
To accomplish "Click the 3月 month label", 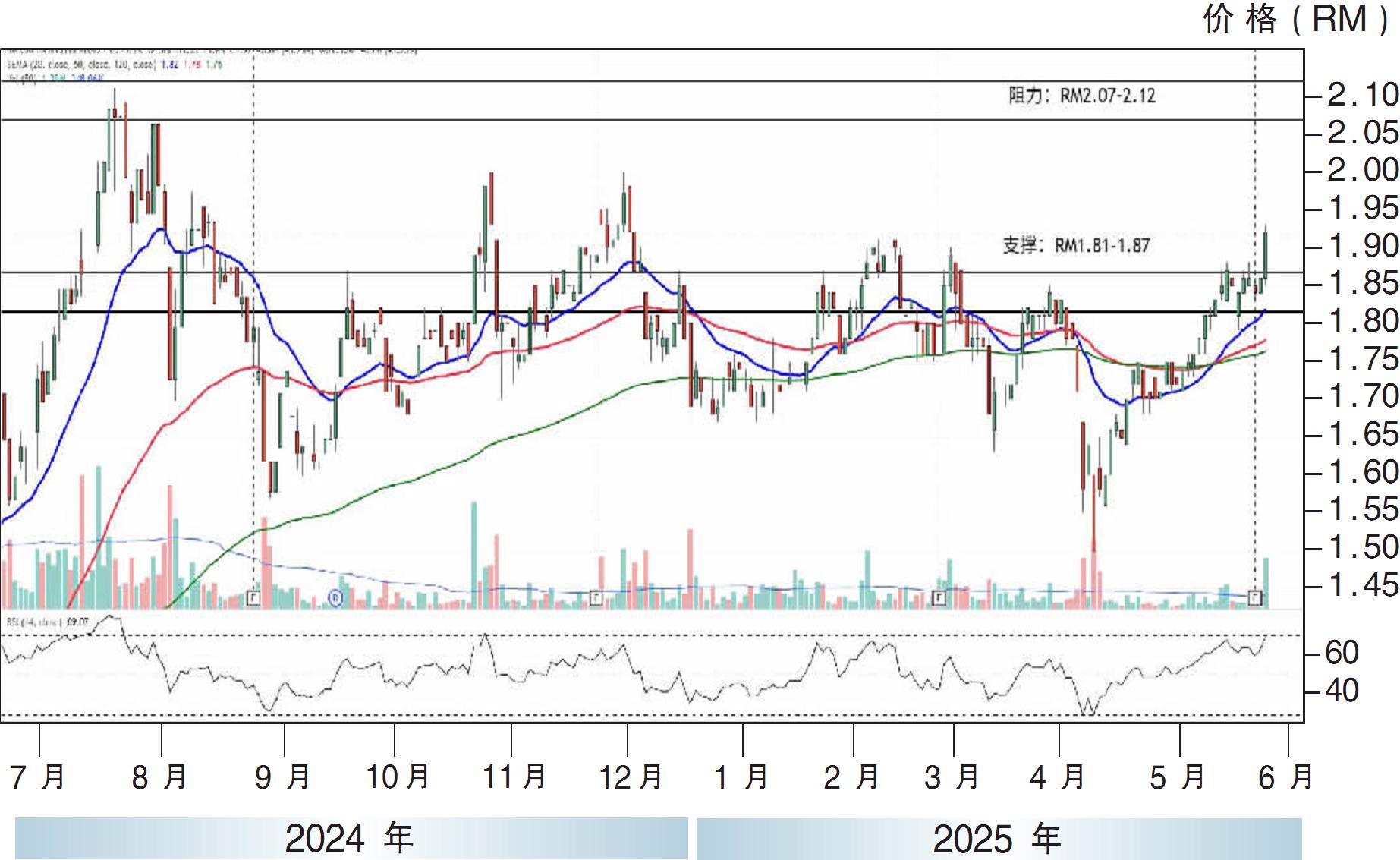I will click(x=952, y=777).
